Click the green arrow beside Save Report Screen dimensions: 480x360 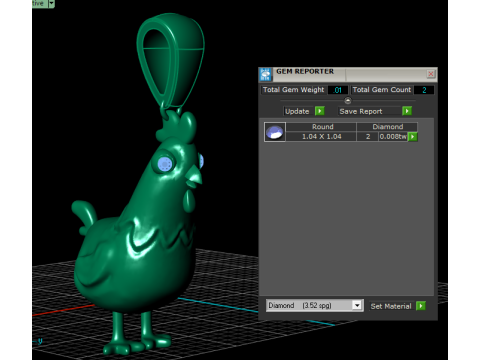[407, 111]
